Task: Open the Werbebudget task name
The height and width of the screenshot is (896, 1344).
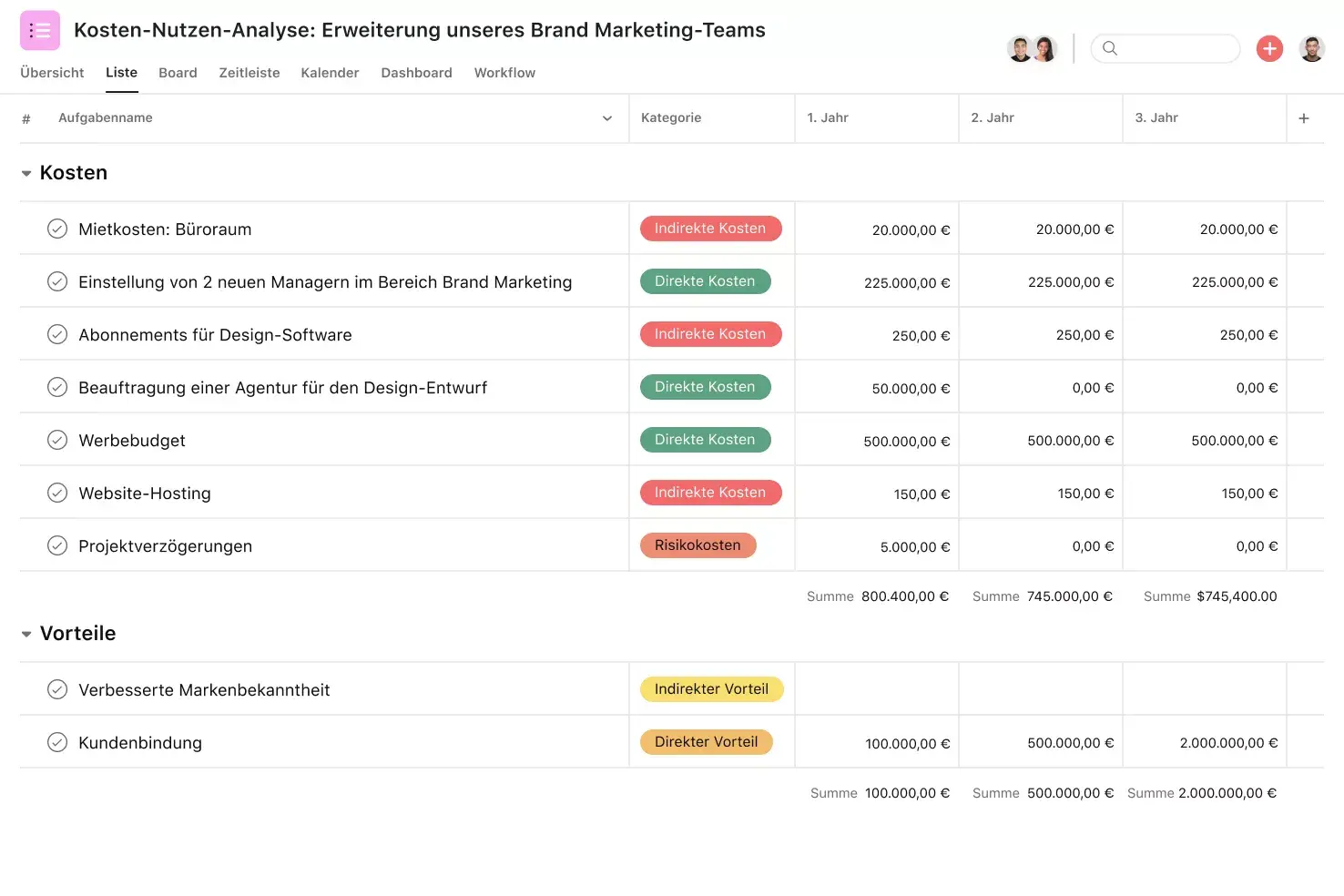Action: [132, 441]
